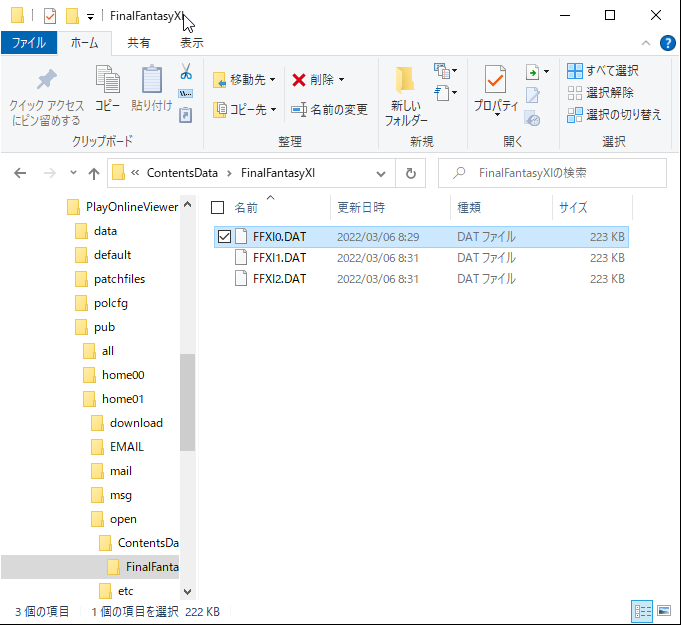Refresh the folder view
The height and width of the screenshot is (625, 681).
pos(410,173)
